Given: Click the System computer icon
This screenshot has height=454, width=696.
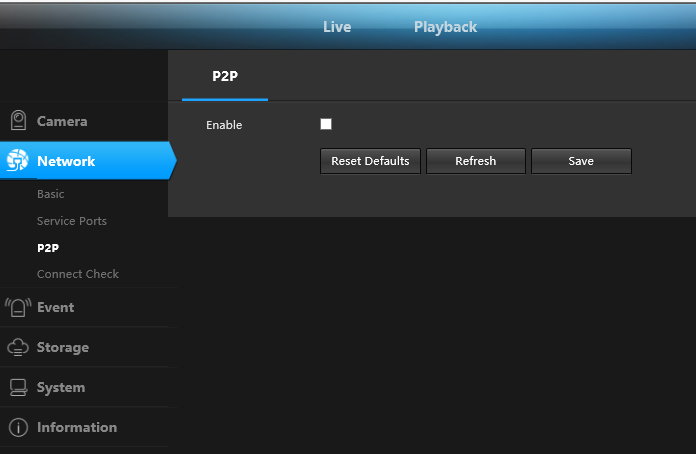Looking at the screenshot, I should coord(18,387).
